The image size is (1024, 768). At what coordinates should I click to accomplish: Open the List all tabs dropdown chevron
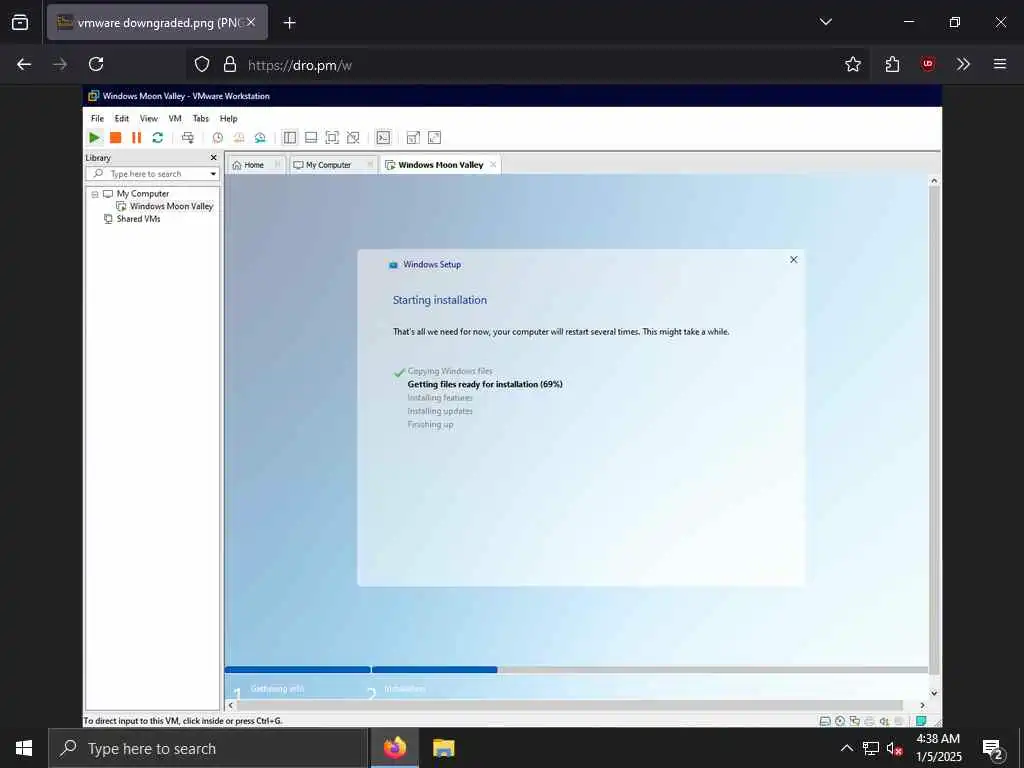pyautogui.click(x=825, y=22)
